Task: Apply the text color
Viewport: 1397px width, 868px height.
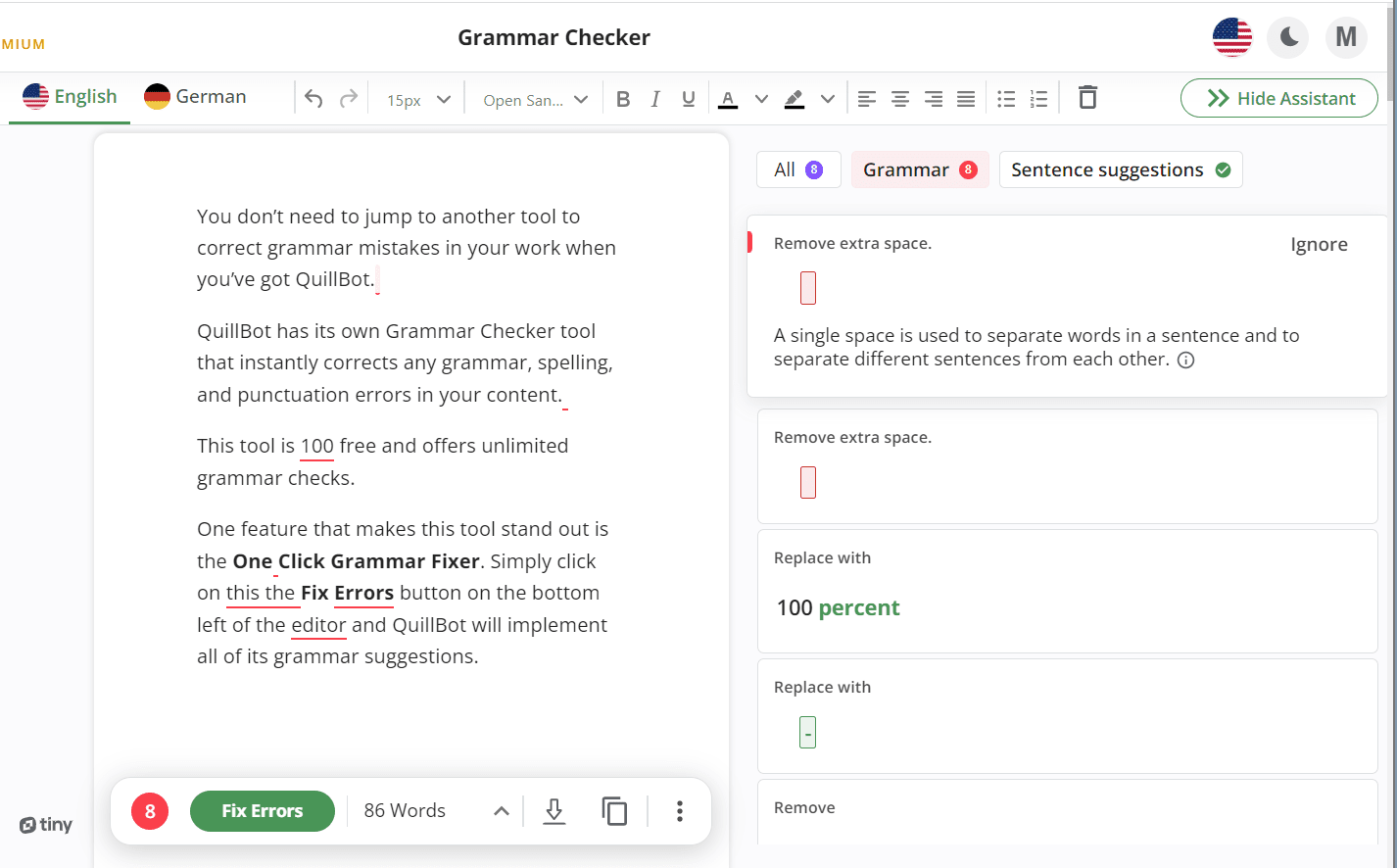Action: point(728,99)
